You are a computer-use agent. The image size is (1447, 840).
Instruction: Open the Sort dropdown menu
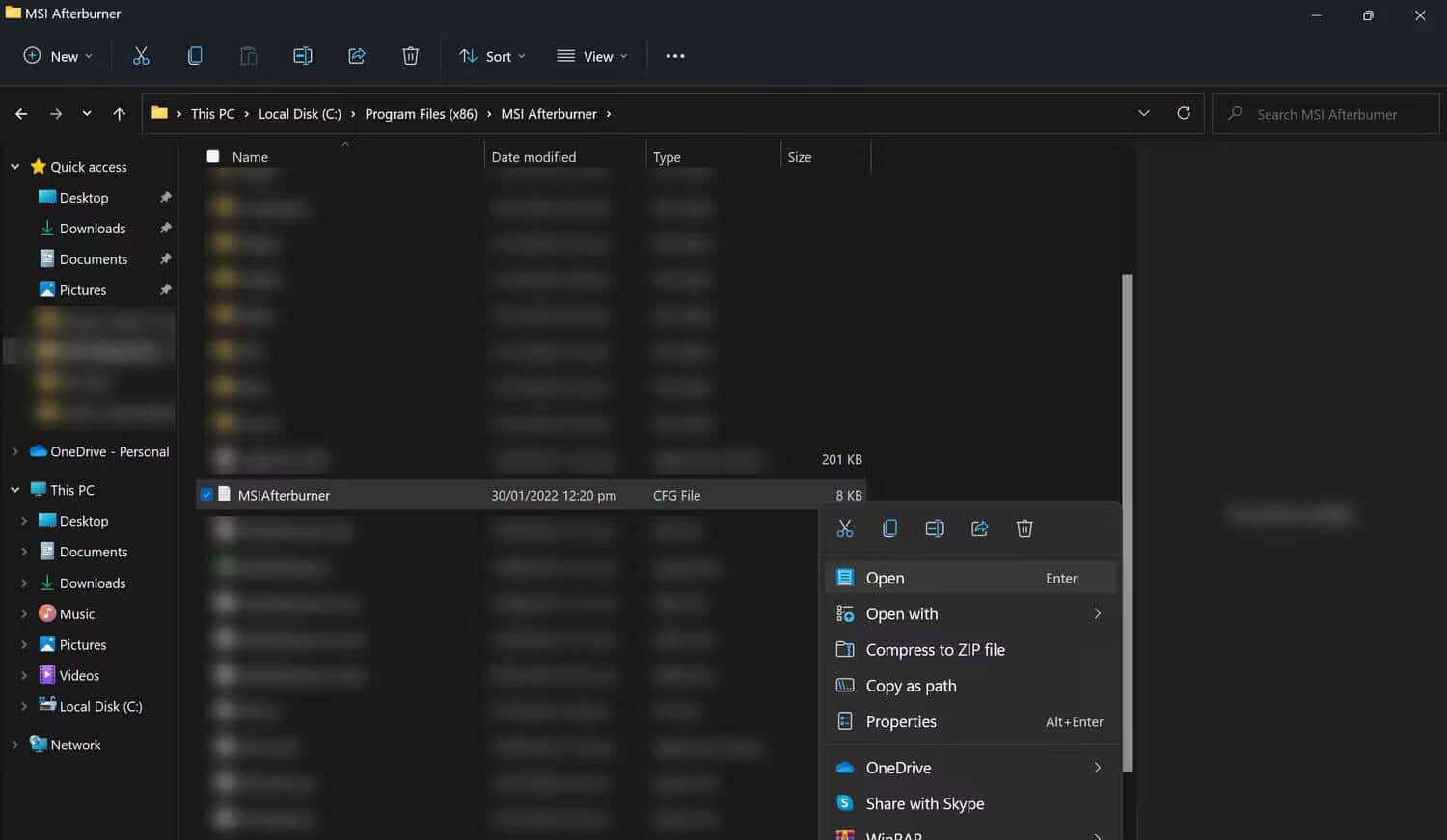pyautogui.click(x=492, y=56)
